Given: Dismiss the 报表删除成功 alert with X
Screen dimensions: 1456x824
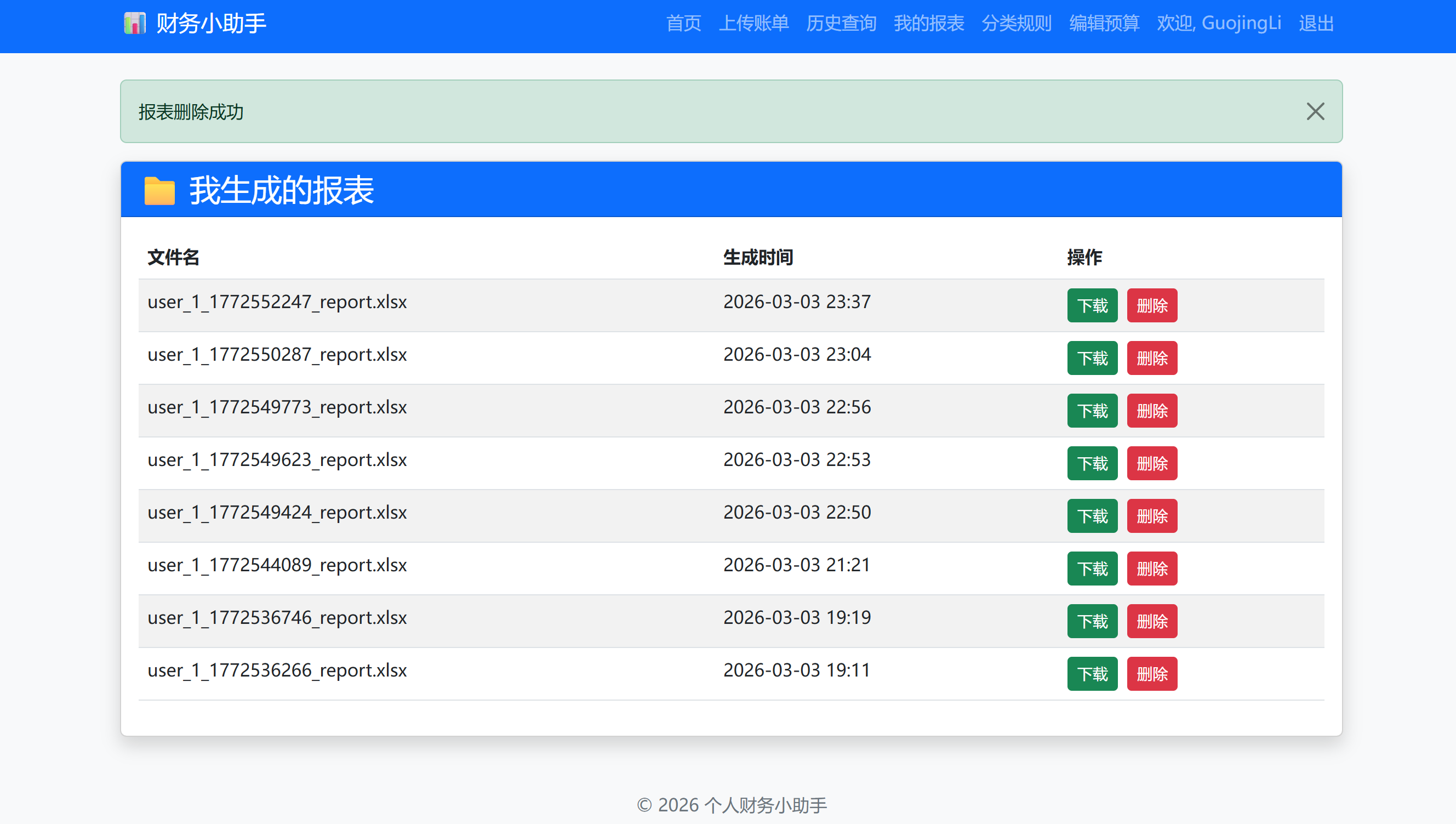Looking at the screenshot, I should pos(1315,111).
